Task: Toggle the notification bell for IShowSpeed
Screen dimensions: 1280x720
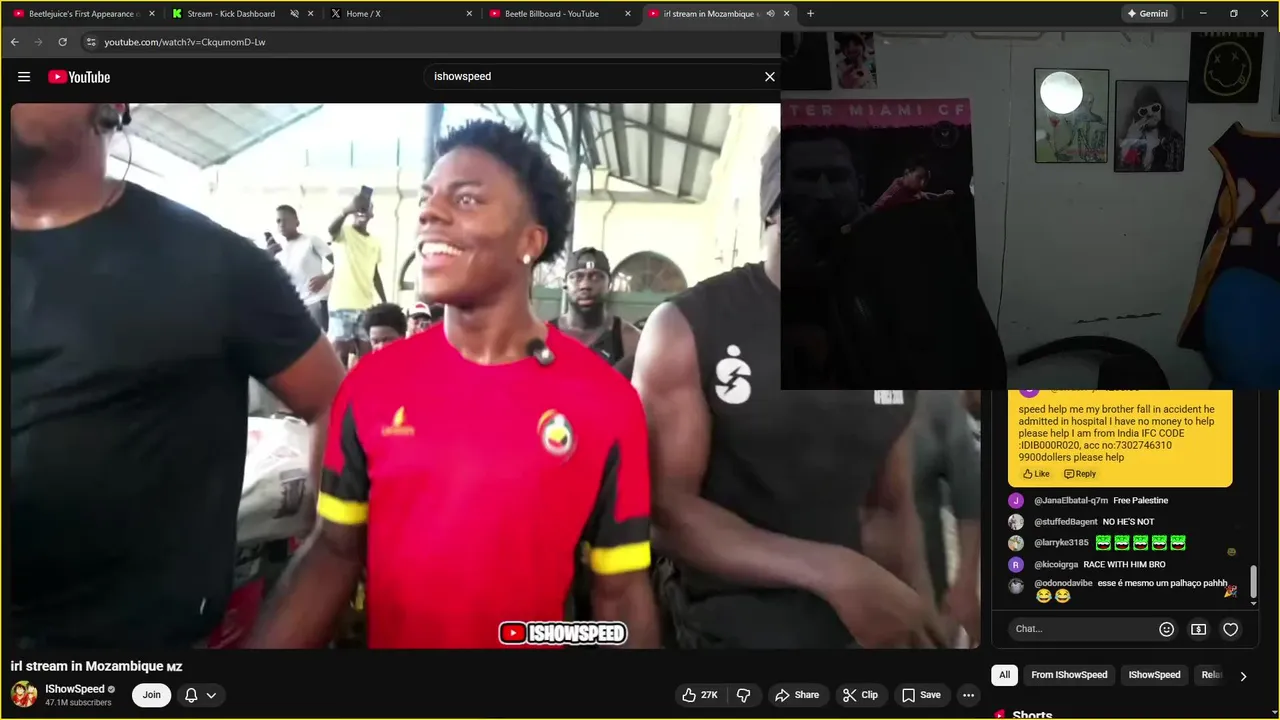Action: pos(191,695)
